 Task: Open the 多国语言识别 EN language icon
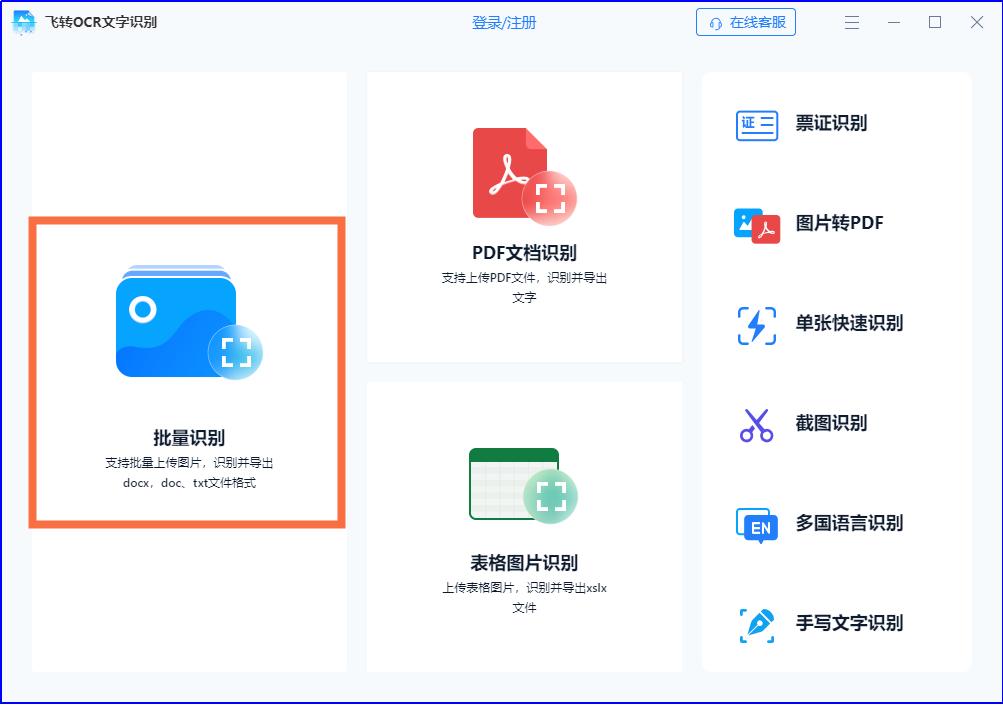755,523
